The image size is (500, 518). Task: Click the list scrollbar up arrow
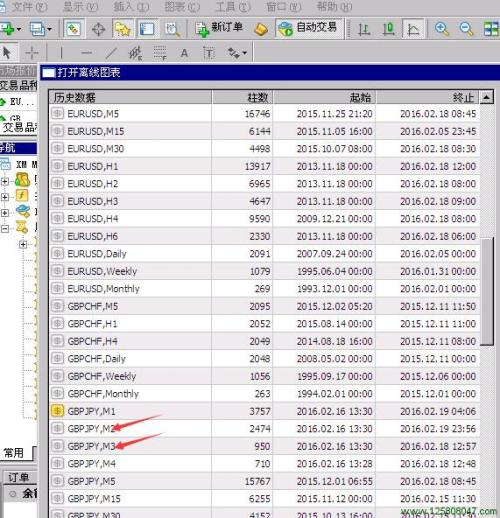486,97
